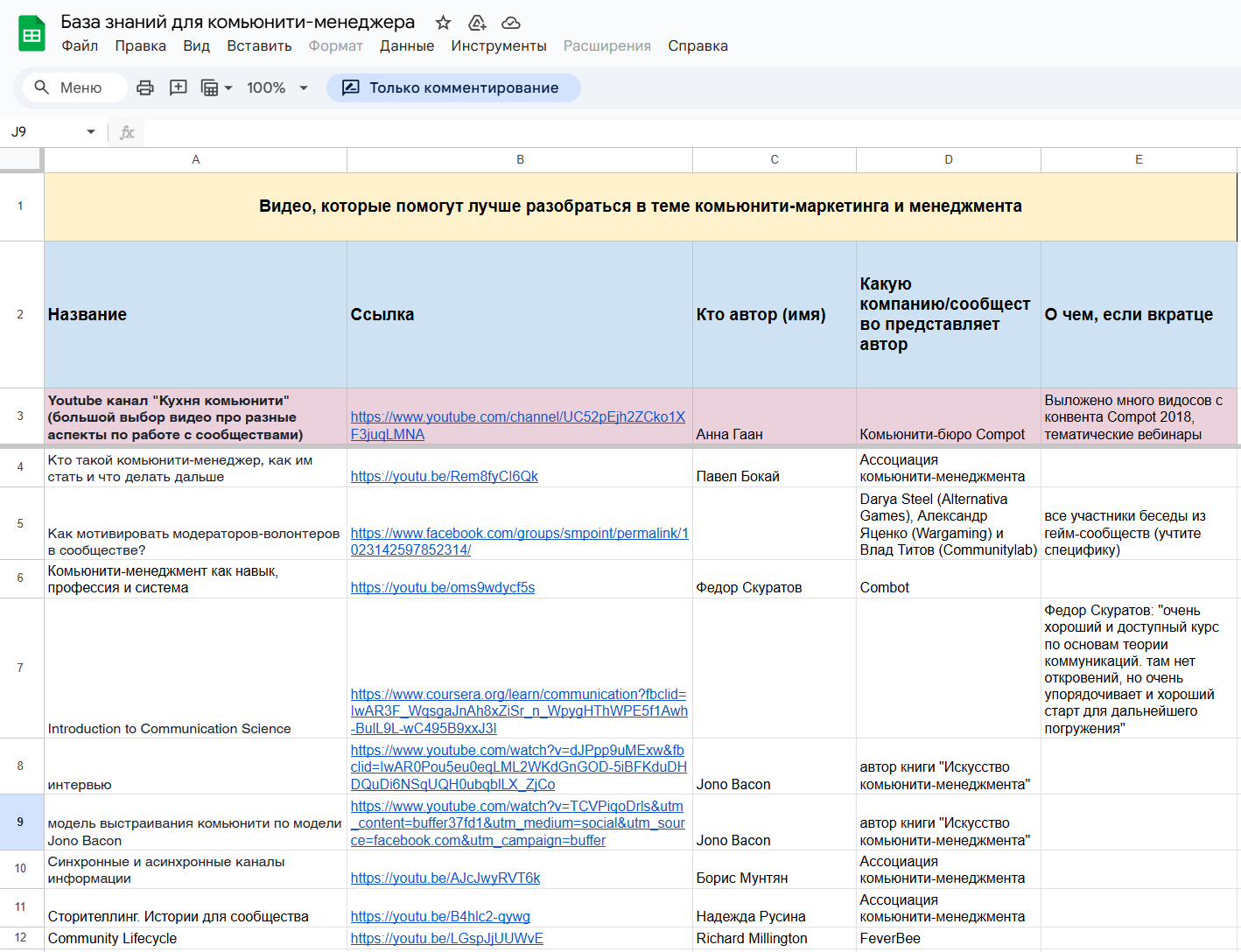The width and height of the screenshot is (1241, 952).
Task: Select column C header
Action: pyautogui.click(x=775, y=159)
